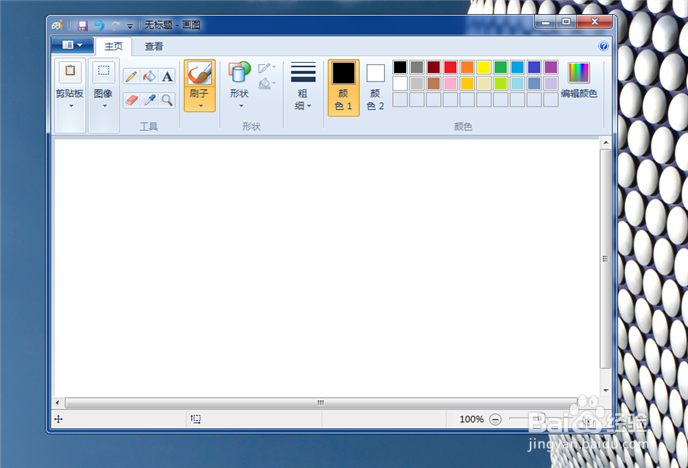The width and height of the screenshot is (688, 468).
Task: Open Paint Help with the question mark icon
Action: click(603, 46)
